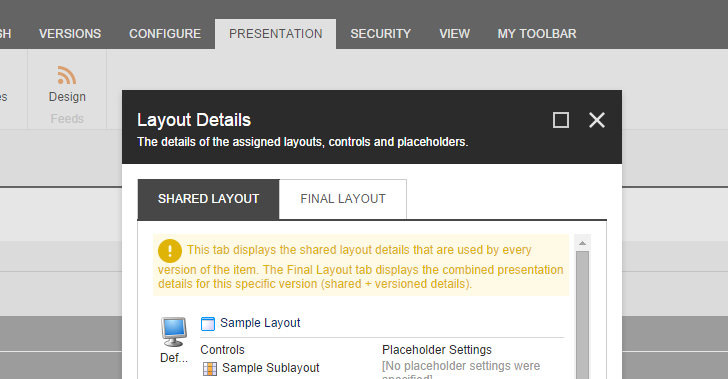Select the Shared Layout tab

208,199
